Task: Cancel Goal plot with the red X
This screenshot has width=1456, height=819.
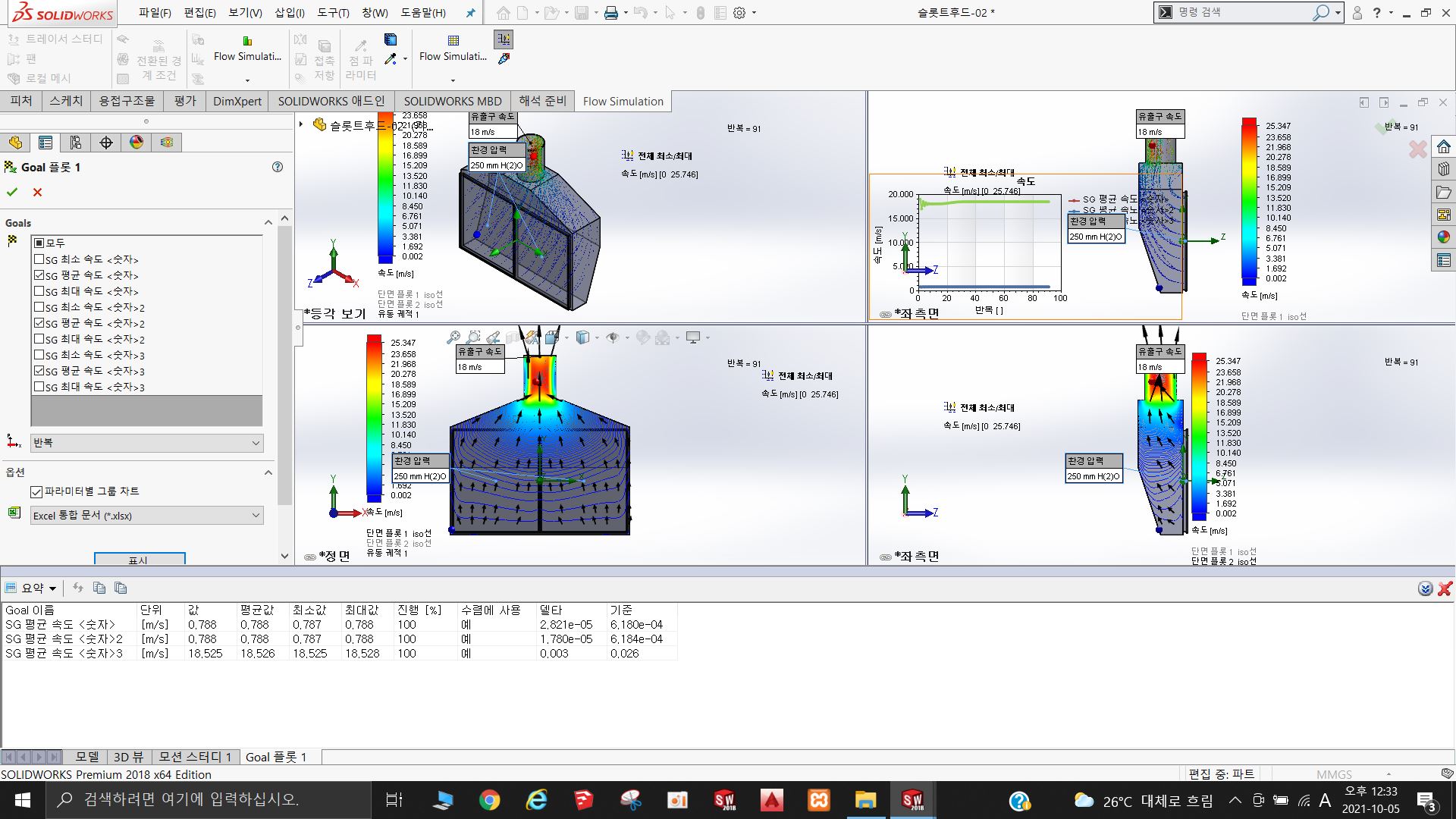Action: pyautogui.click(x=37, y=193)
